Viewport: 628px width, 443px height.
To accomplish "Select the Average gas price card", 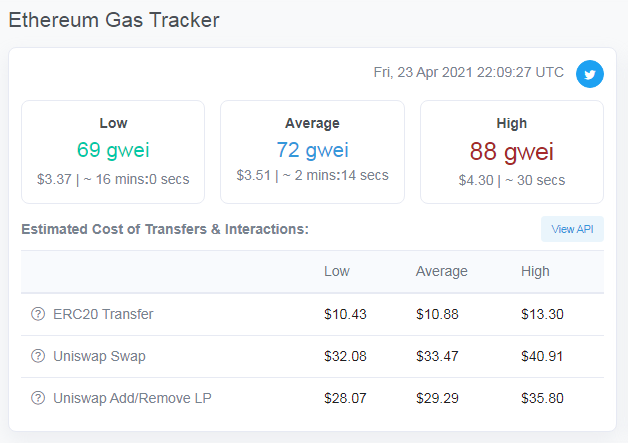I will point(312,152).
